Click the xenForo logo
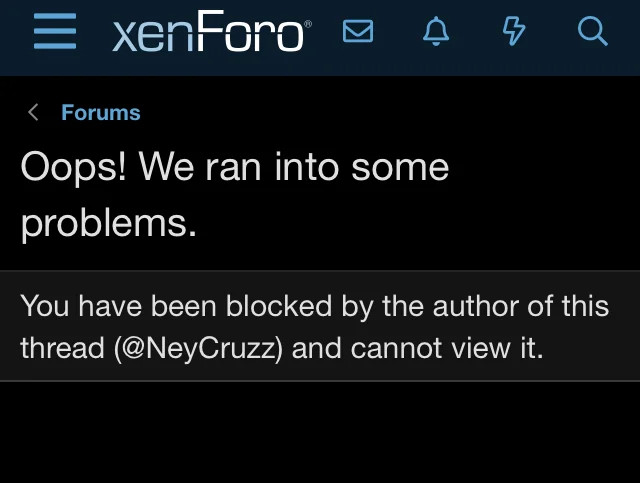The width and height of the screenshot is (640, 483). (209, 35)
